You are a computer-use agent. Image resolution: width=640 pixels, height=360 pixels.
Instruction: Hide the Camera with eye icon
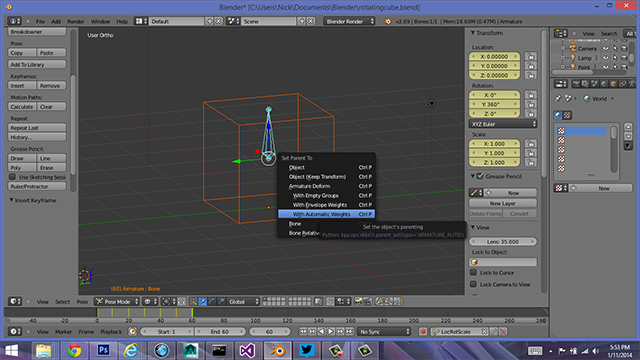tap(606, 48)
